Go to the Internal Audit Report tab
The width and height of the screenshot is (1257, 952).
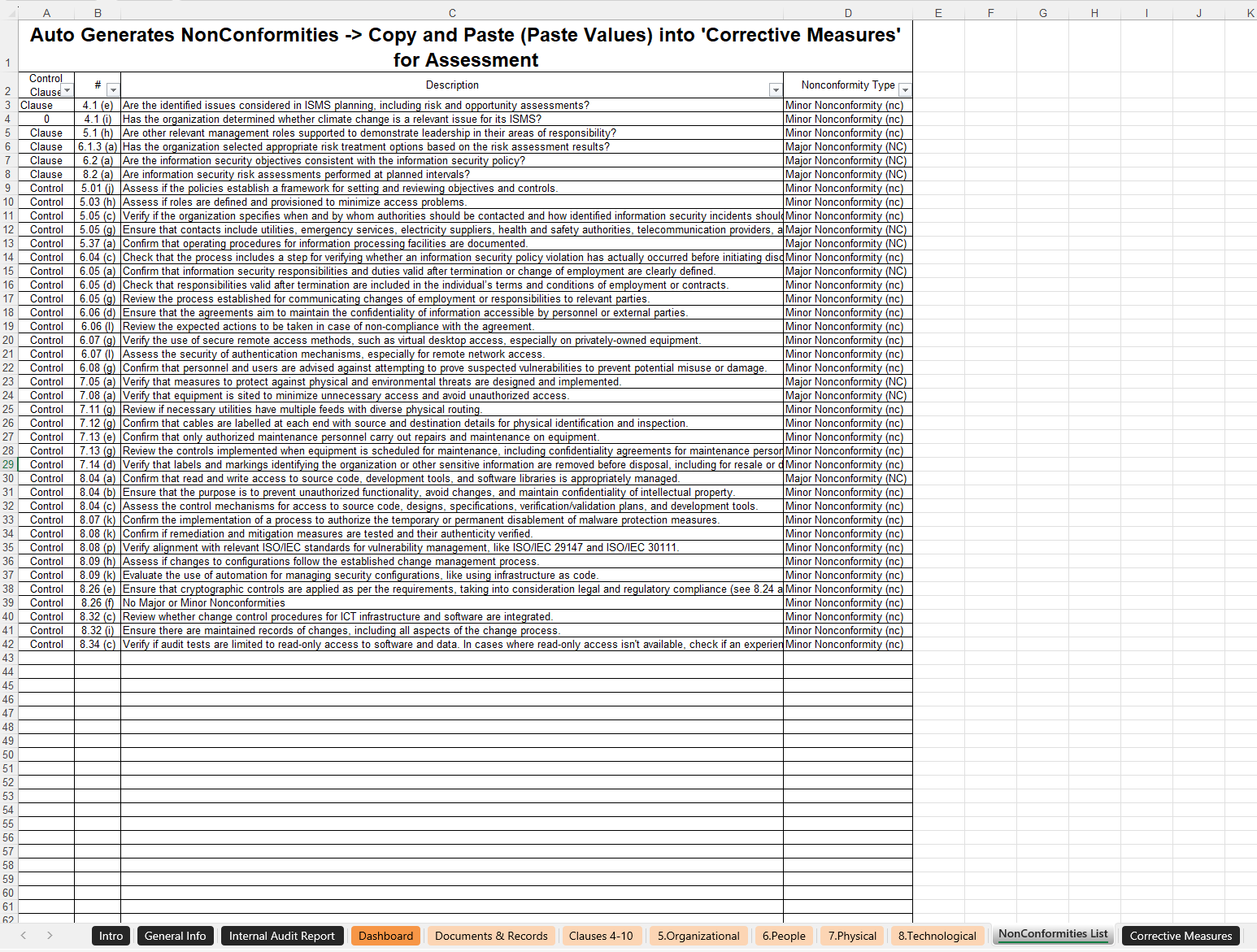click(x=281, y=936)
